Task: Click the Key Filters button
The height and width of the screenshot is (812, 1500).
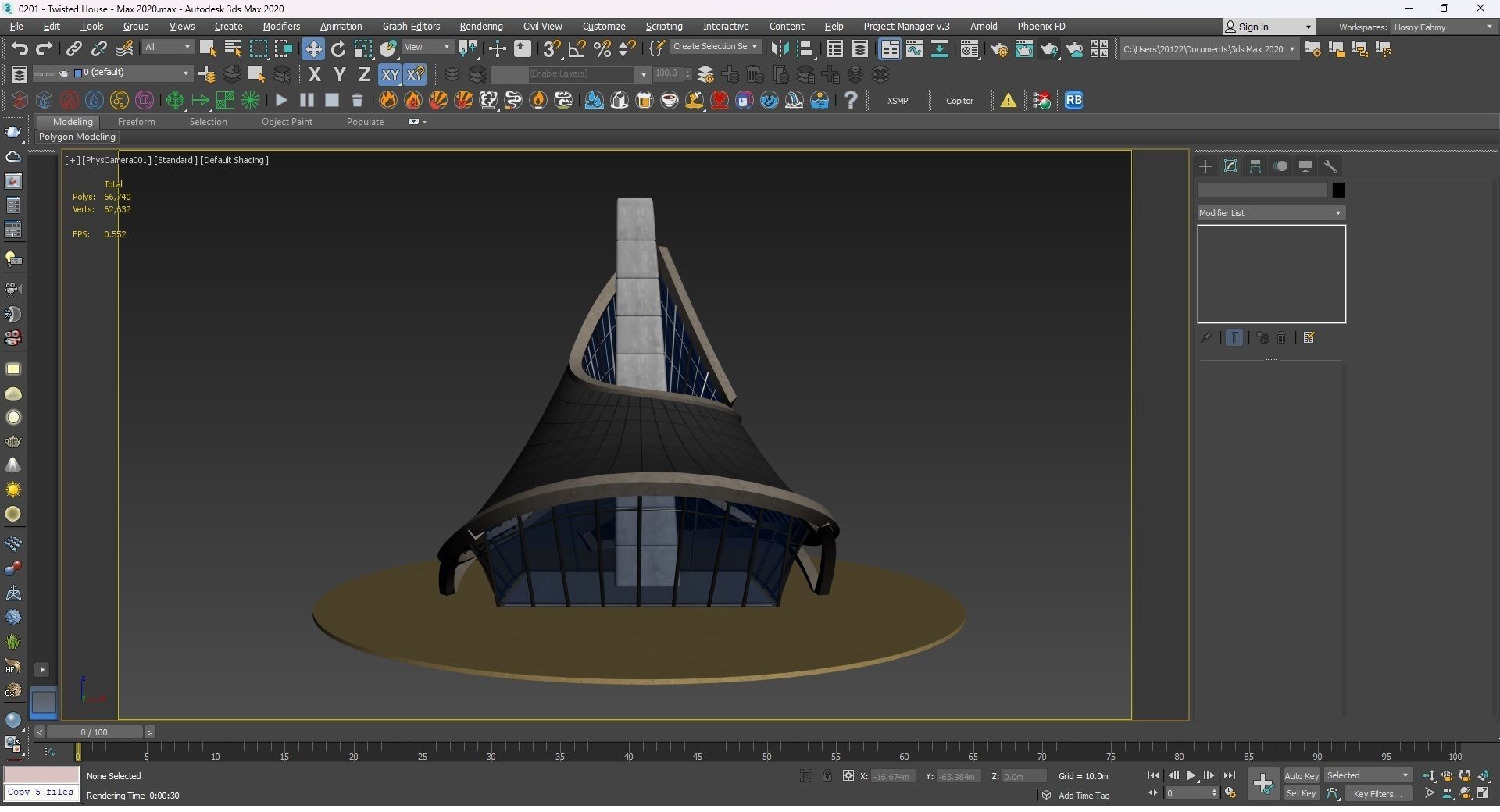Action: pos(1377,794)
